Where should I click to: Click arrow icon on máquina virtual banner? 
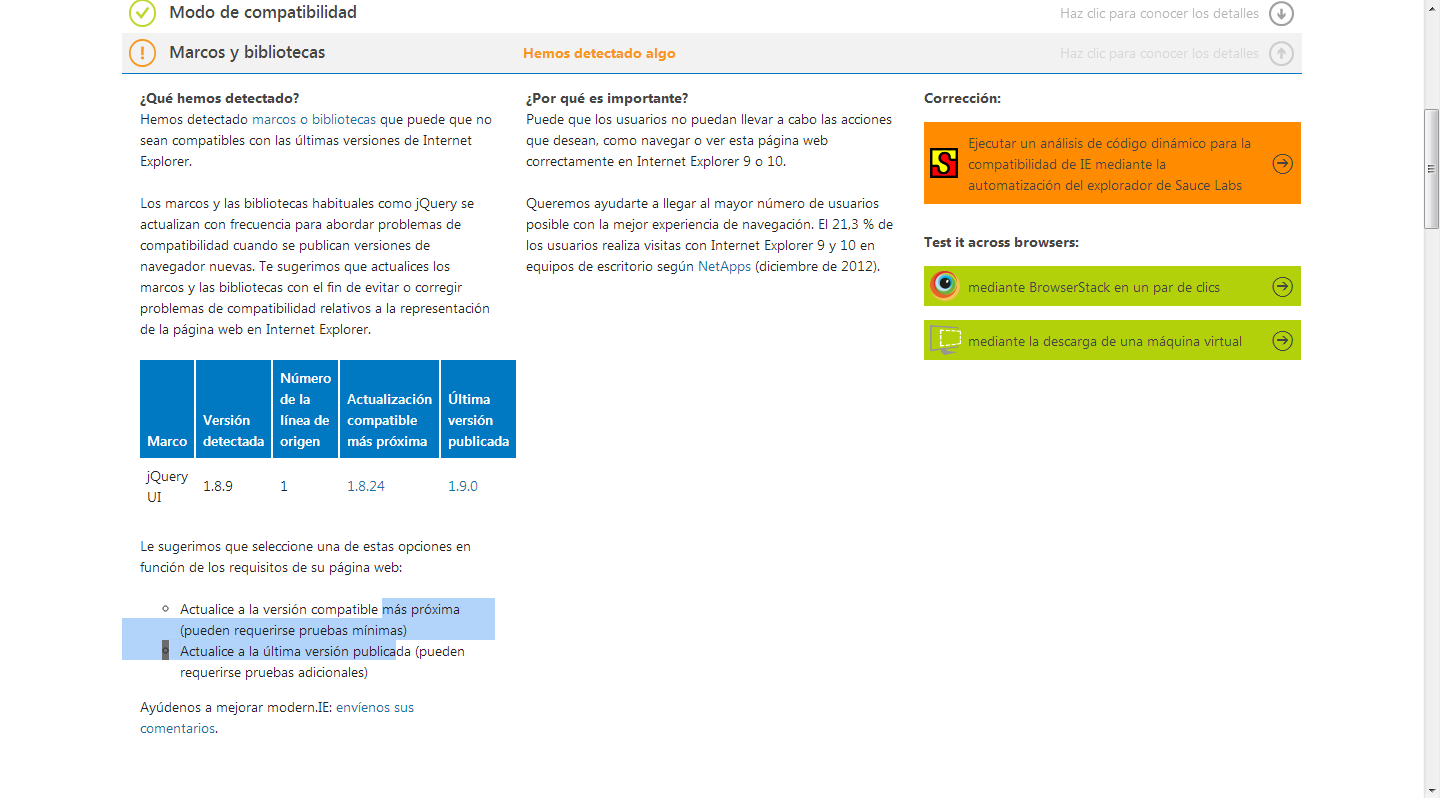point(1283,341)
